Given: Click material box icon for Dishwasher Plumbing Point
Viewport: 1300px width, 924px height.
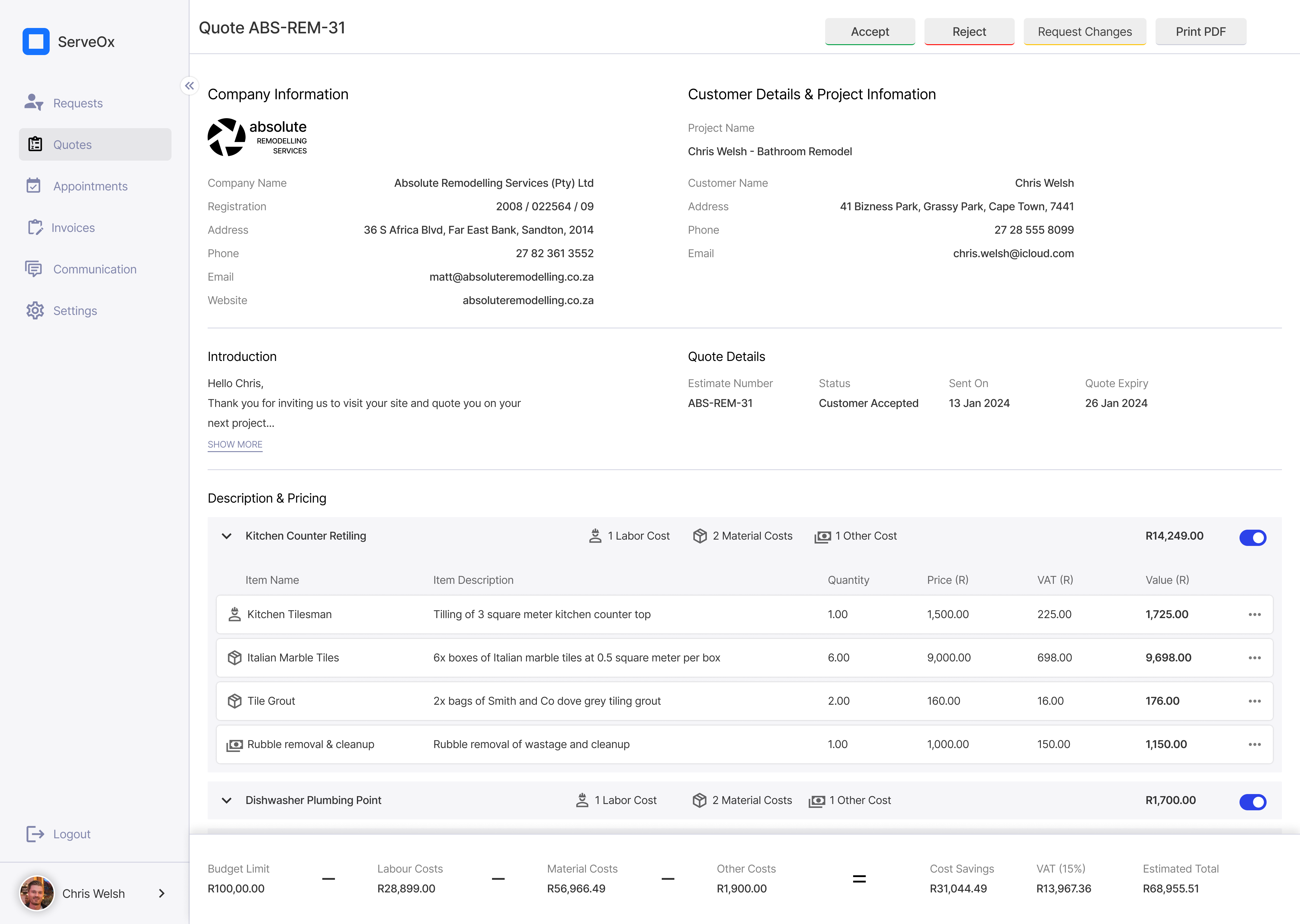Looking at the screenshot, I should (700, 801).
